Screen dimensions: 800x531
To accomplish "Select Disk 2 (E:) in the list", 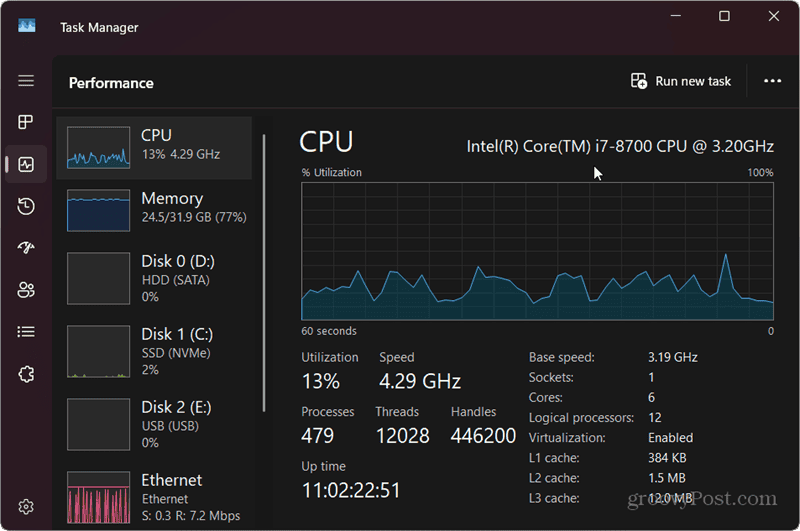I will [154, 424].
